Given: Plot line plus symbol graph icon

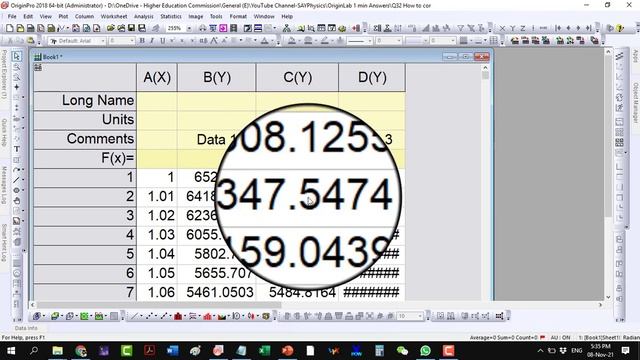Looking at the screenshot, I should pyautogui.click(x=164, y=316).
